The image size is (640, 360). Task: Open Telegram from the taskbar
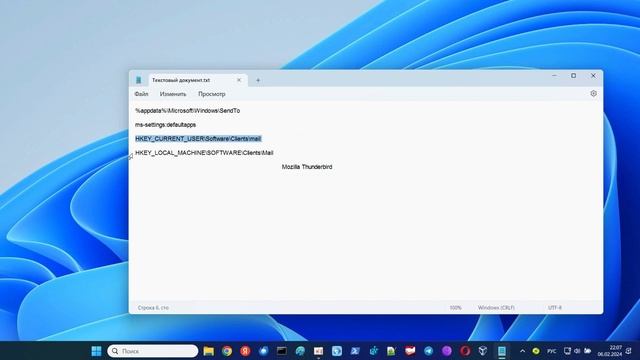pos(428,351)
